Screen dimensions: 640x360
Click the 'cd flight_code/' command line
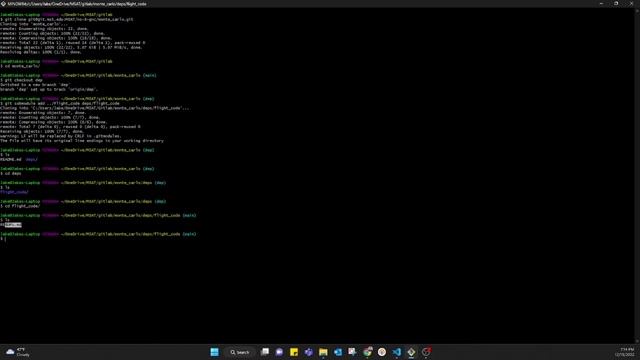(x=20, y=206)
